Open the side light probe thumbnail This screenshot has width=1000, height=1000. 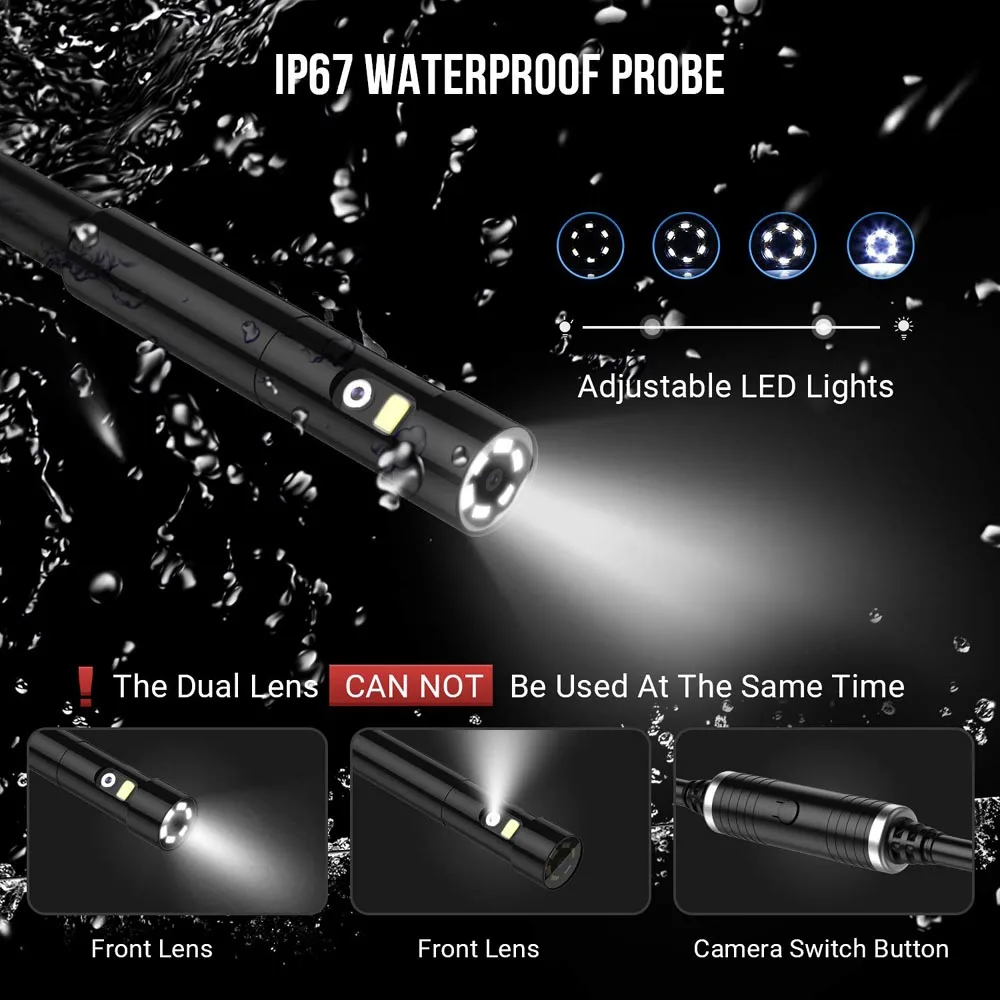[501, 821]
